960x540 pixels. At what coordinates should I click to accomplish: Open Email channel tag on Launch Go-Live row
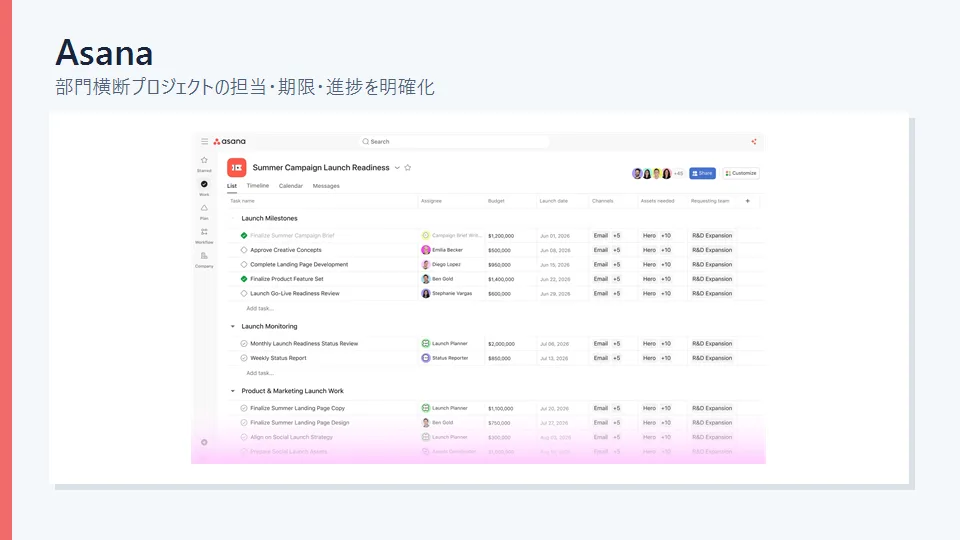601,293
